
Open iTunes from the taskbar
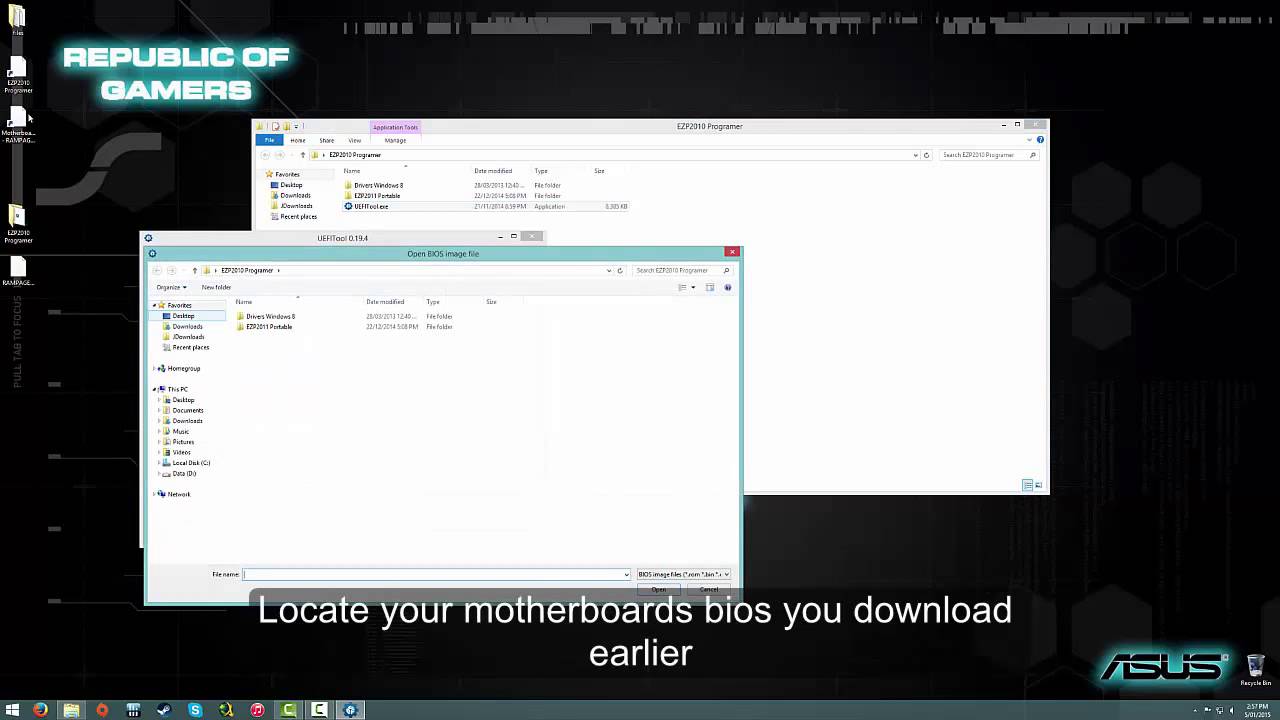pos(257,710)
